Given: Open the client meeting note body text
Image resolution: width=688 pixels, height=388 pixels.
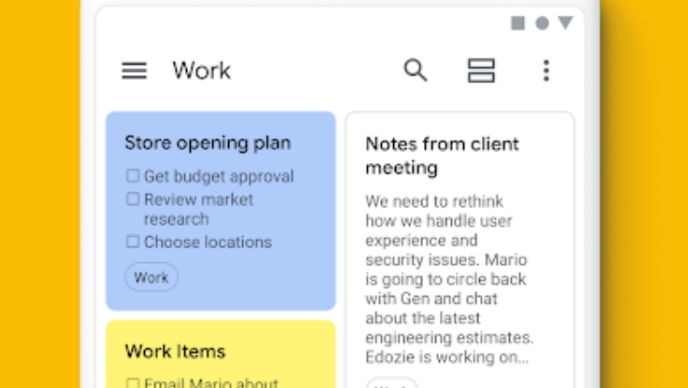Looking at the screenshot, I should (449, 279).
